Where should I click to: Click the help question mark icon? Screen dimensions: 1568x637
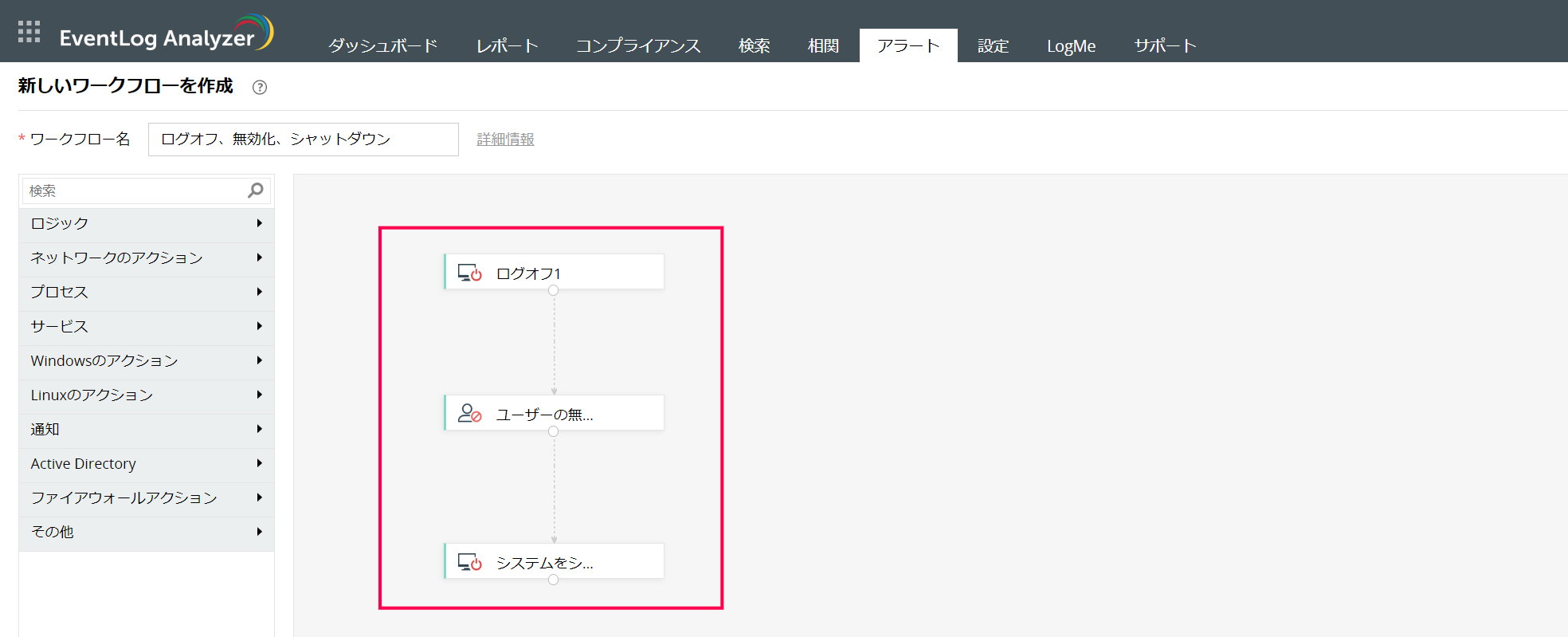[x=260, y=88]
